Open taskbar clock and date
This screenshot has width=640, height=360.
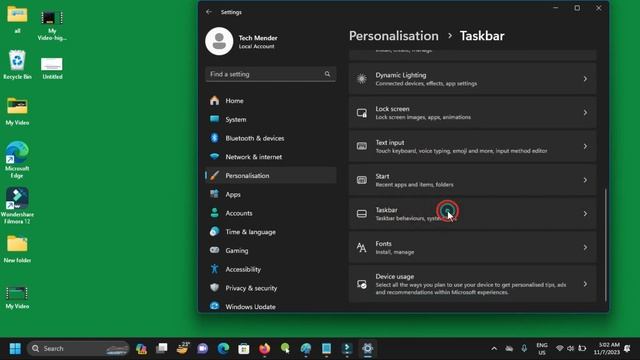pos(607,349)
